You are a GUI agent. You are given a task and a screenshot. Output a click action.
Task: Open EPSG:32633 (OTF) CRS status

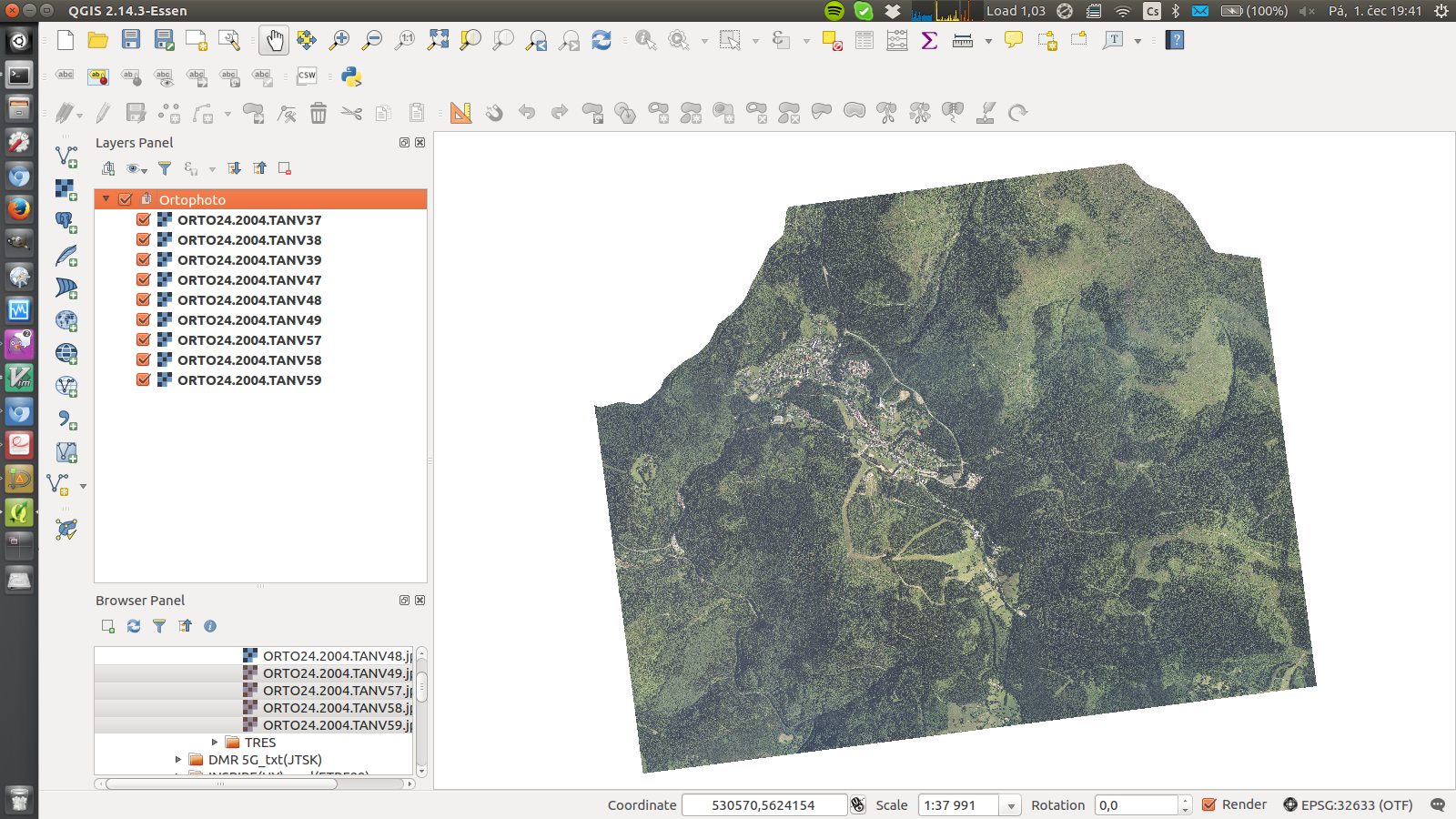pyautogui.click(x=1348, y=805)
